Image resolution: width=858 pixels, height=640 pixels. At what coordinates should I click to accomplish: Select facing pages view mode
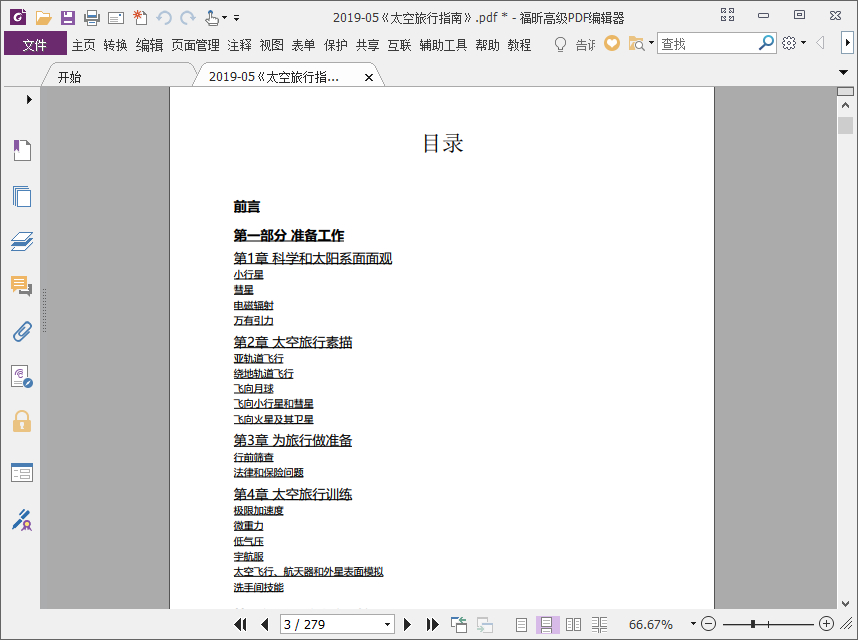point(573,624)
